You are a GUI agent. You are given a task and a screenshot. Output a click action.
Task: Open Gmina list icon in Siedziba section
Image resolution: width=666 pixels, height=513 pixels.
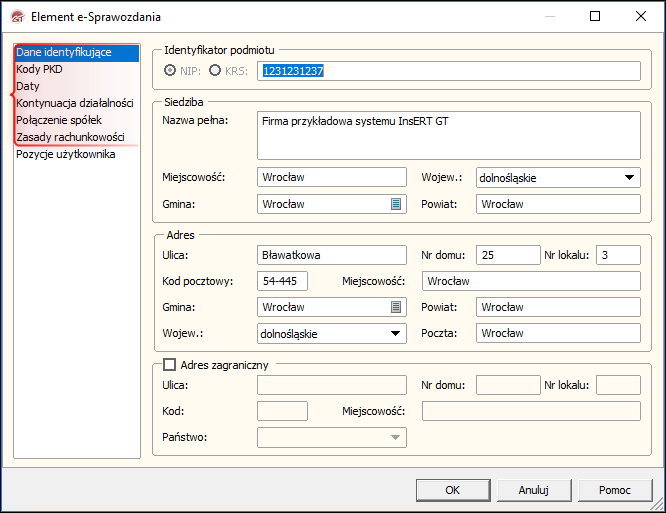395,204
